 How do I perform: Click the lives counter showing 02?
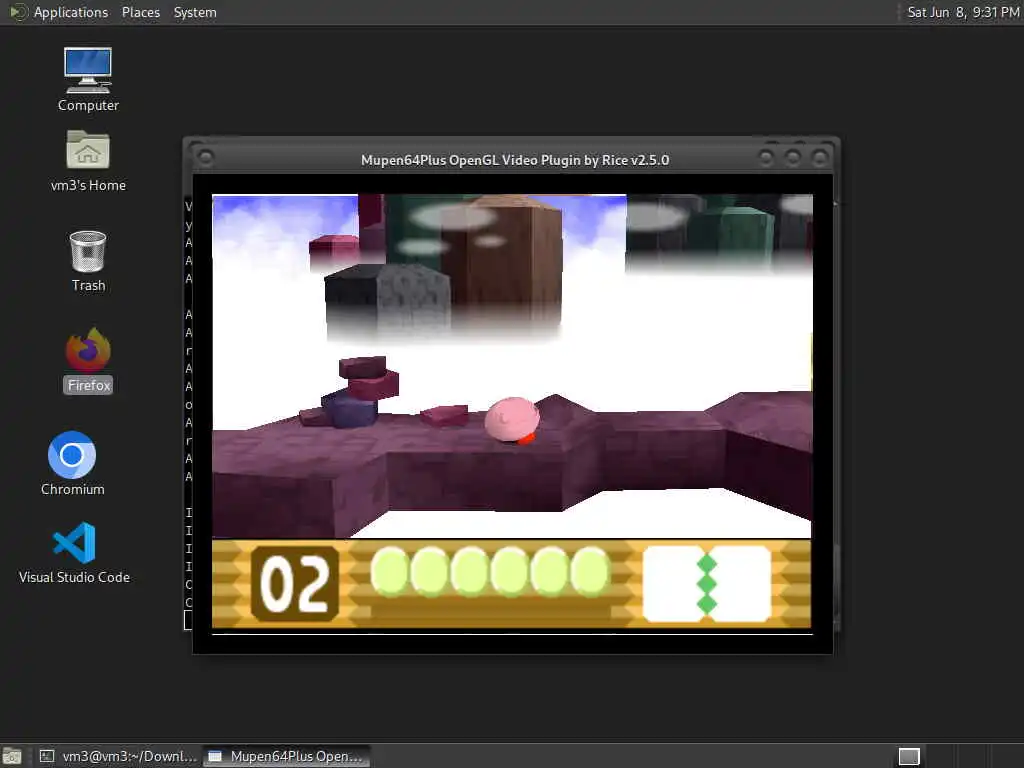coord(295,583)
